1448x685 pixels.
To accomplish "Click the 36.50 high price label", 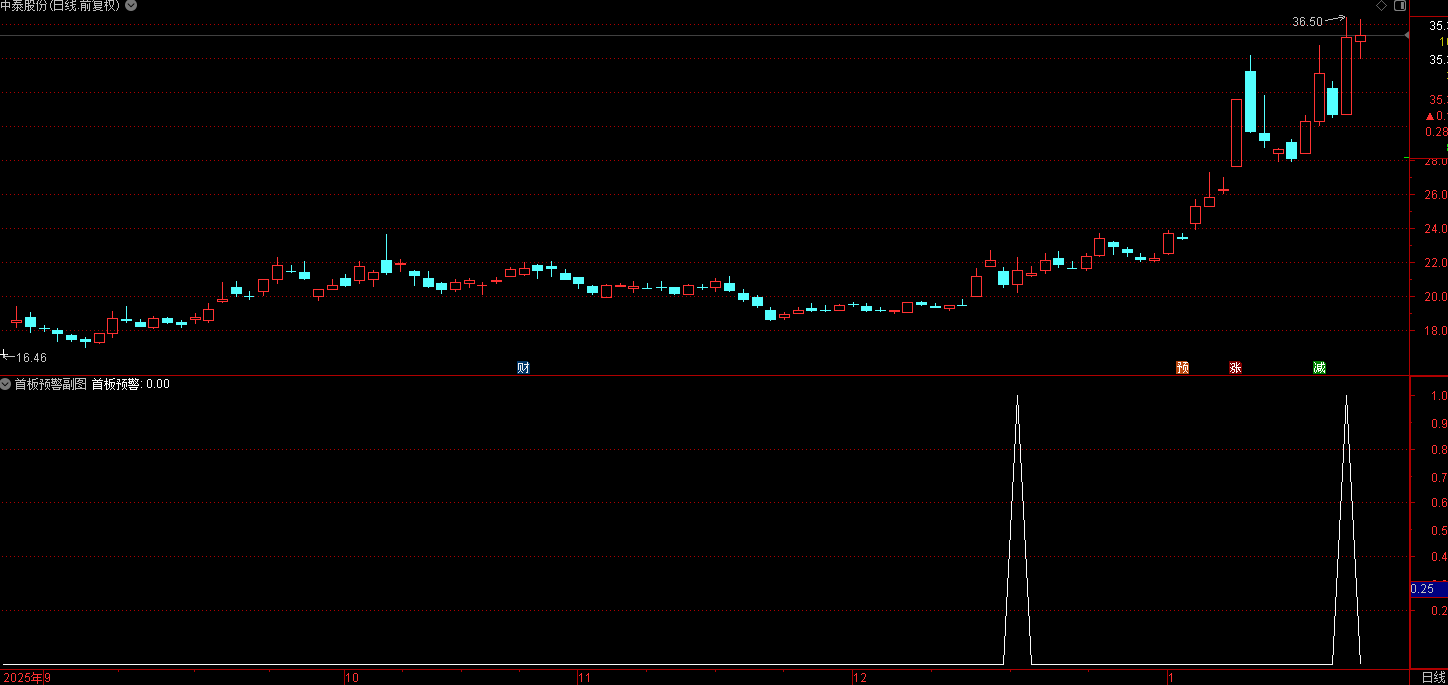I will click(1307, 21).
